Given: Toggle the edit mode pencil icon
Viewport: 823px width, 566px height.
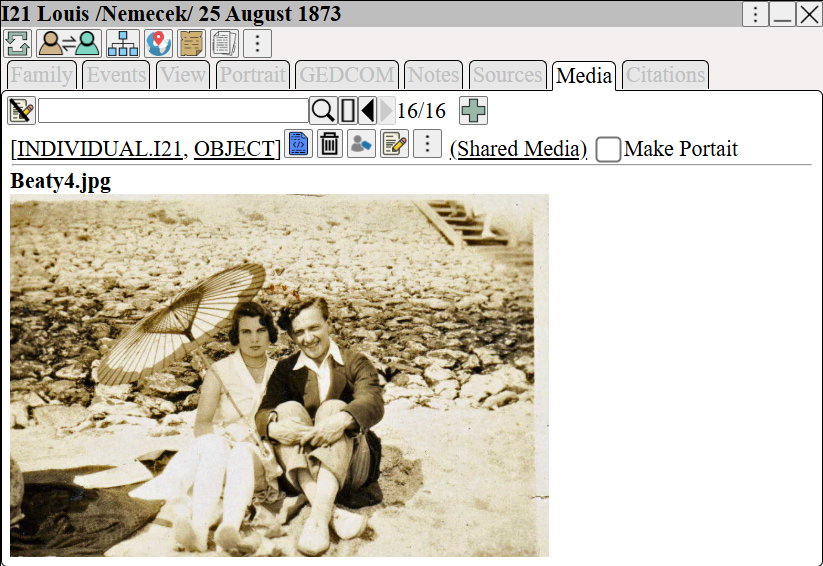Looking at the screenshot, I should tap(22, 111).
